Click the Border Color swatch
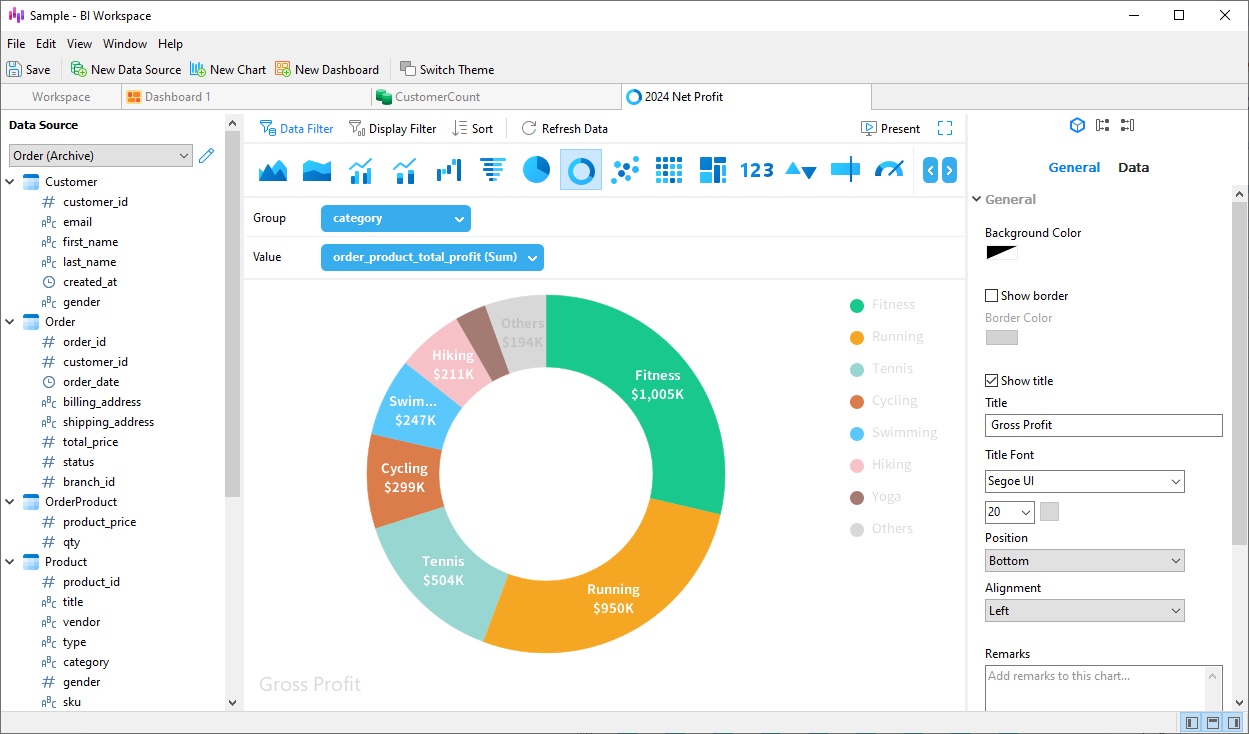1249x734 pixels. coord(1001,337)
